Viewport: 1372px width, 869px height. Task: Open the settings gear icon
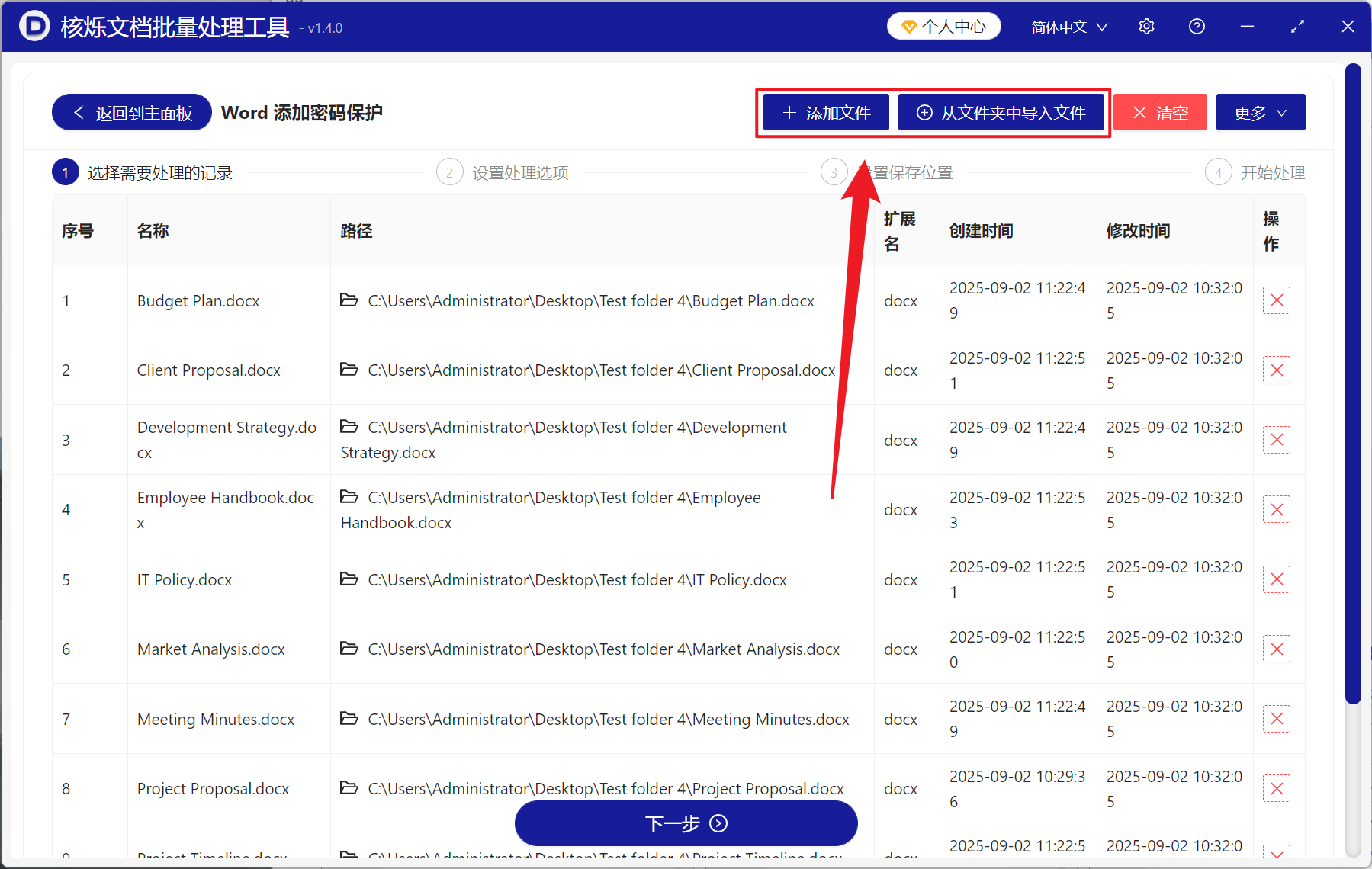click(x=1146, y=26)
